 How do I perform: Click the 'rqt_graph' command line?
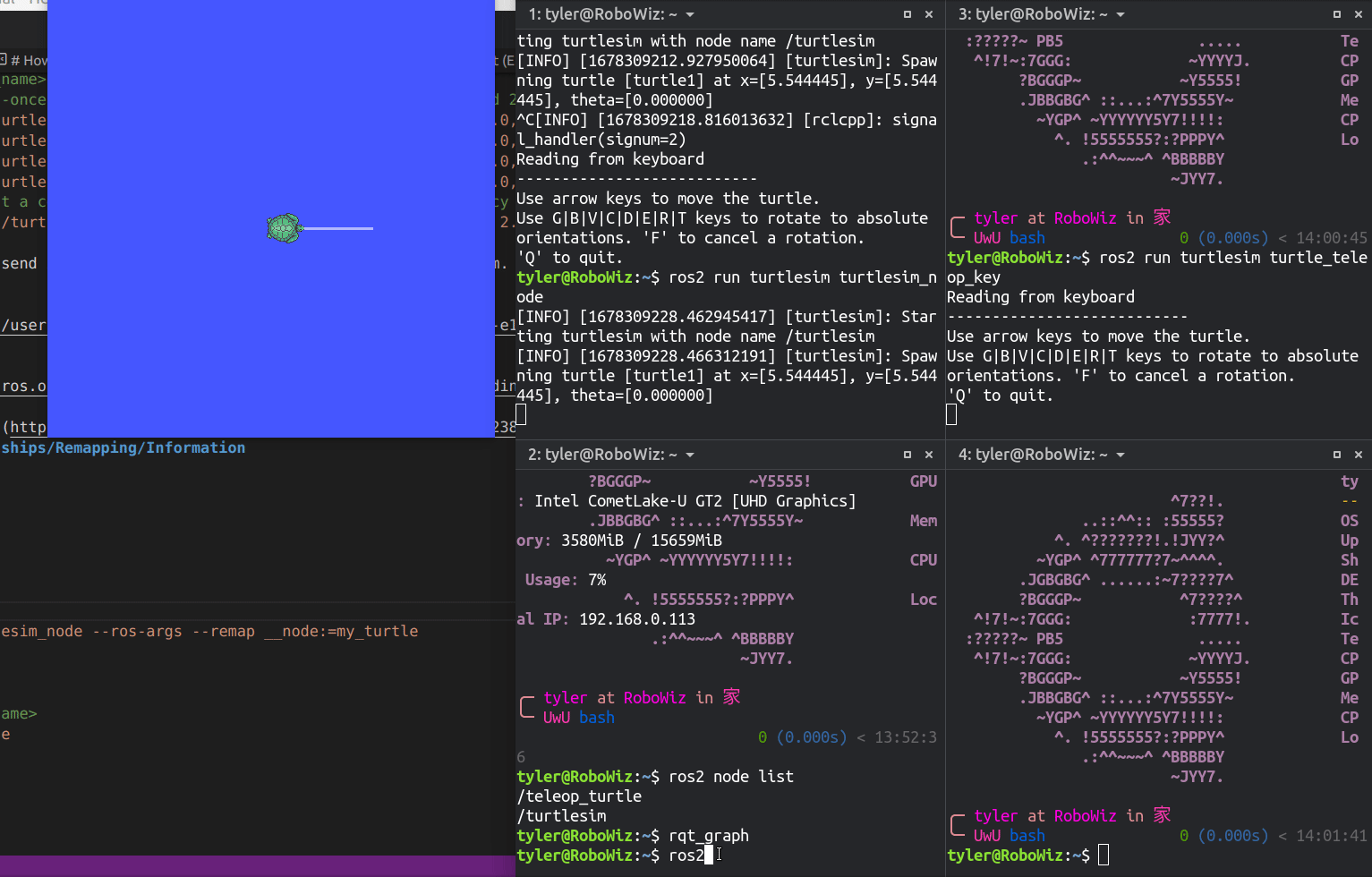tap(709, 836)
